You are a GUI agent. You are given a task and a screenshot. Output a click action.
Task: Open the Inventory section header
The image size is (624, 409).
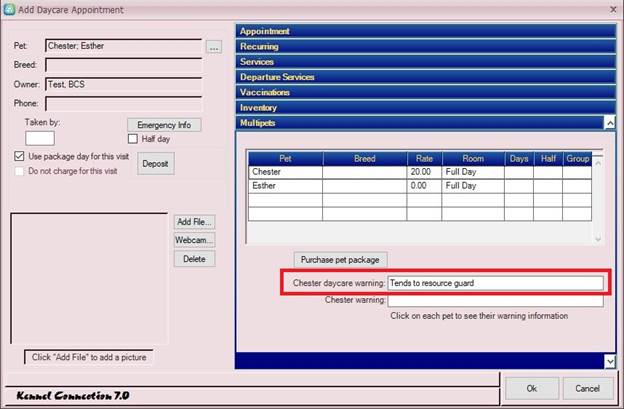coord(425,107)
